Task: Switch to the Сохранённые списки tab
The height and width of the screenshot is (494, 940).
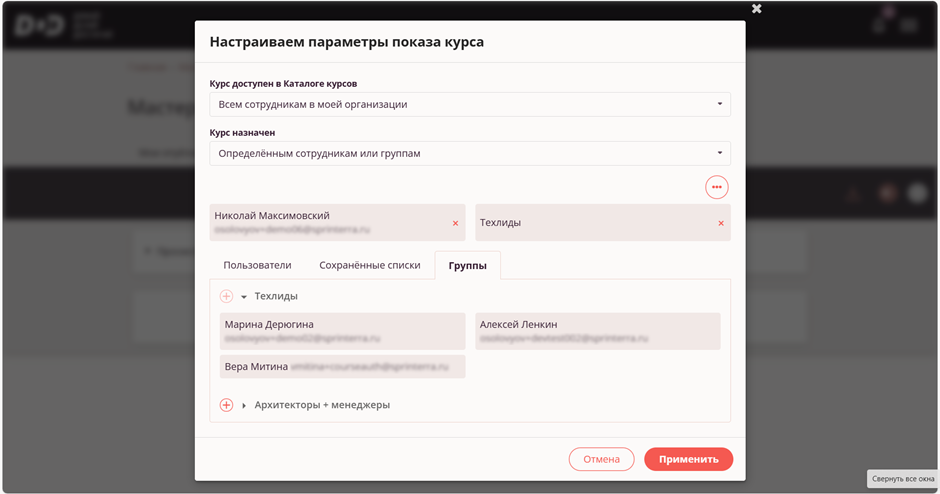Action: point(369,265)
